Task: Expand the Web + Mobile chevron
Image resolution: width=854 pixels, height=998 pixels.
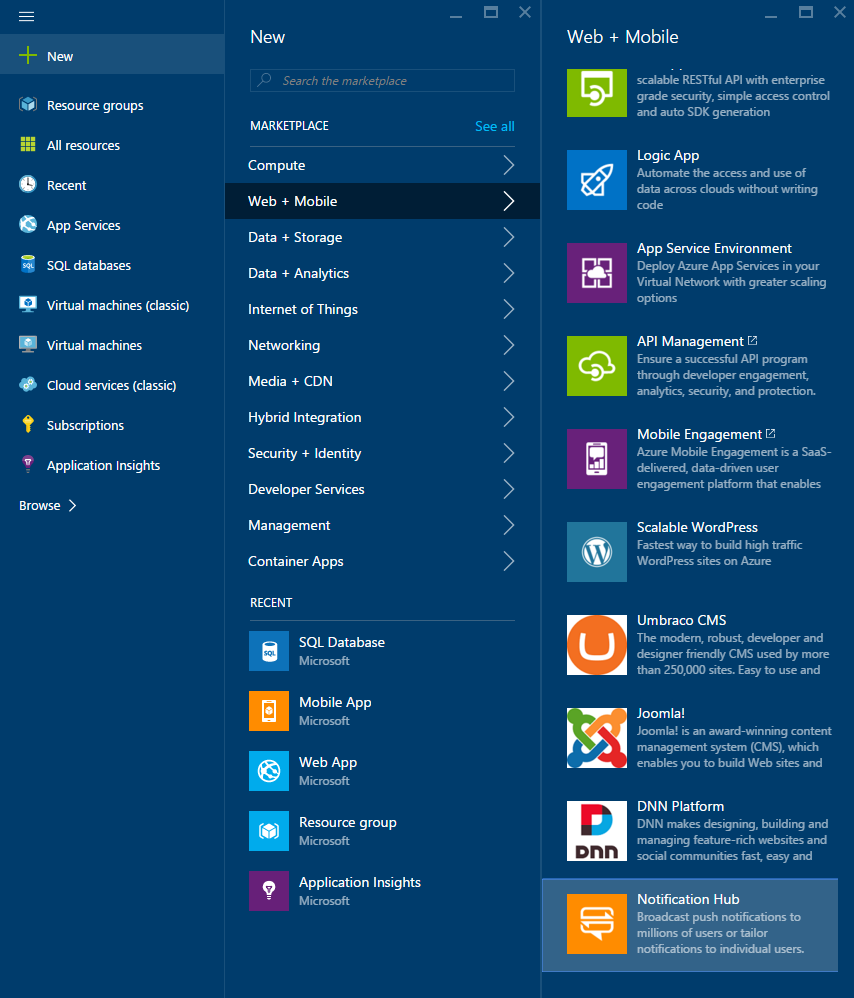Action: tap(508, 201)
